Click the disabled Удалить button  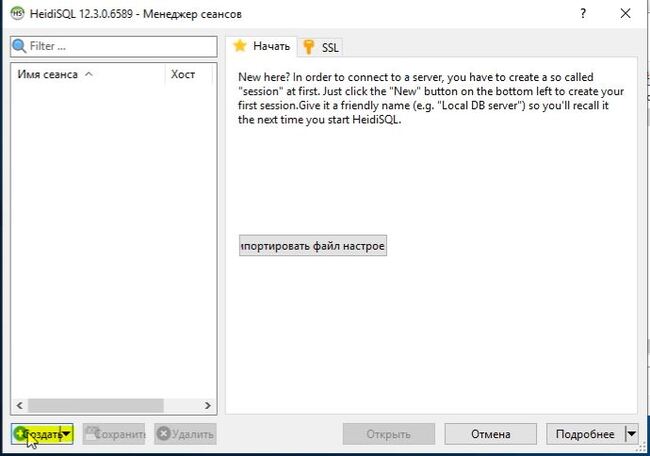[185, 434]
